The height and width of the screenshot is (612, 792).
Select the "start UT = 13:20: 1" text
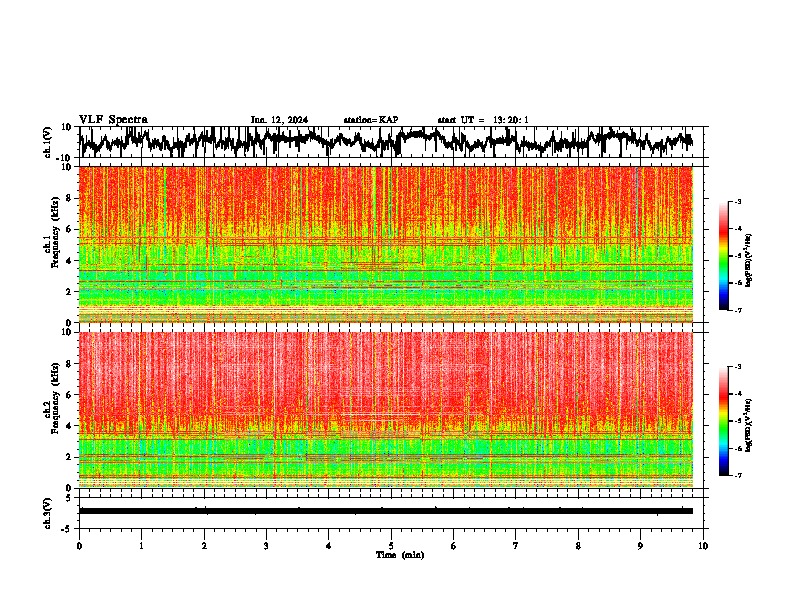(x=483, y=120)
